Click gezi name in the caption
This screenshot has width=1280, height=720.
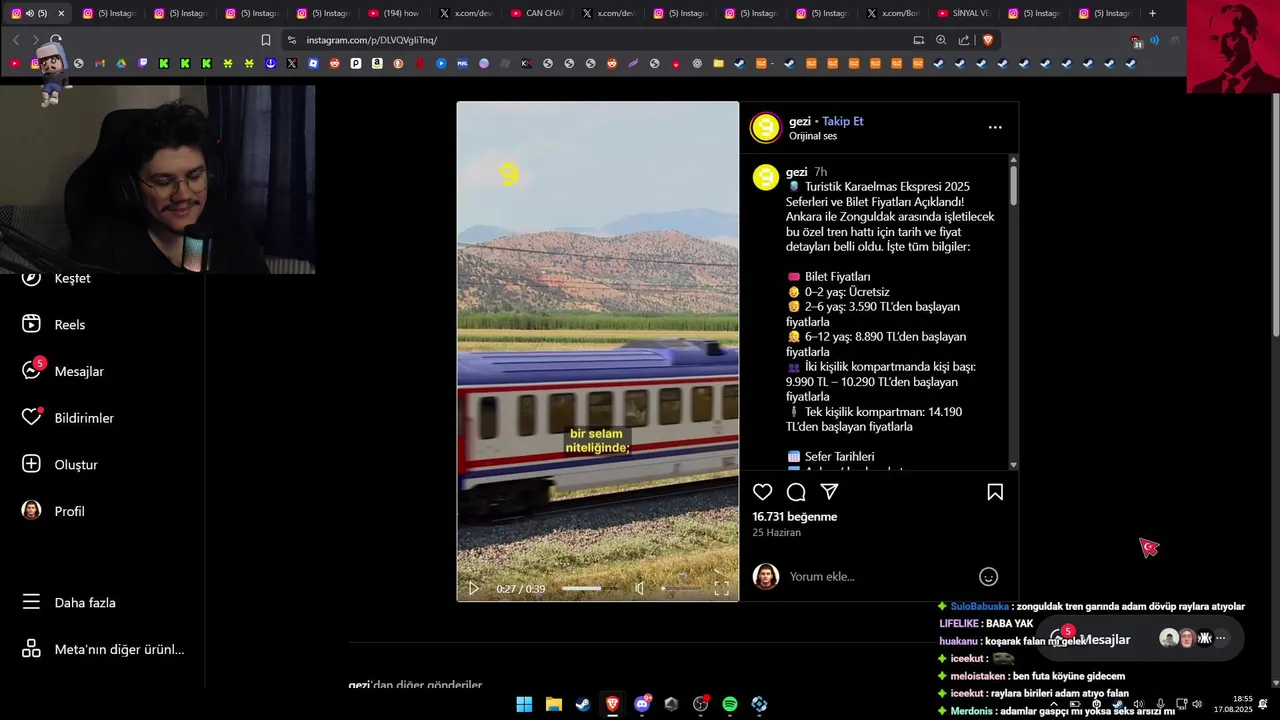(x=797, y=172)
